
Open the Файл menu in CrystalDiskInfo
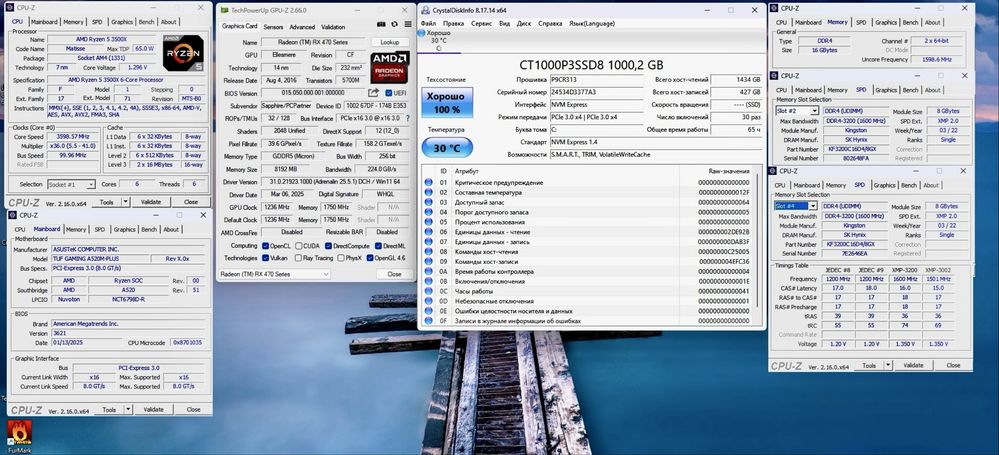click(428, 23)
